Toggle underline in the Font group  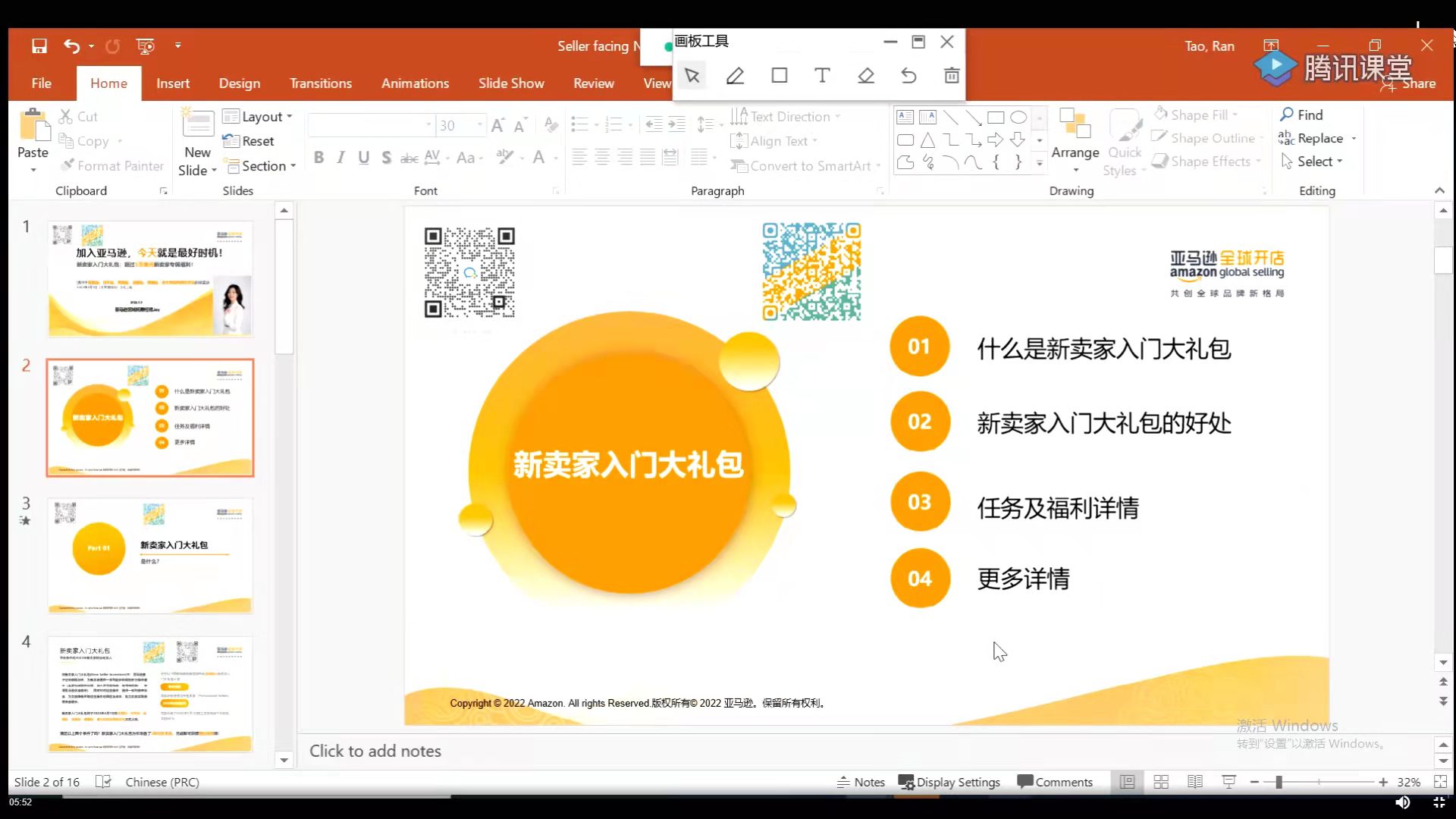(363, 157)
